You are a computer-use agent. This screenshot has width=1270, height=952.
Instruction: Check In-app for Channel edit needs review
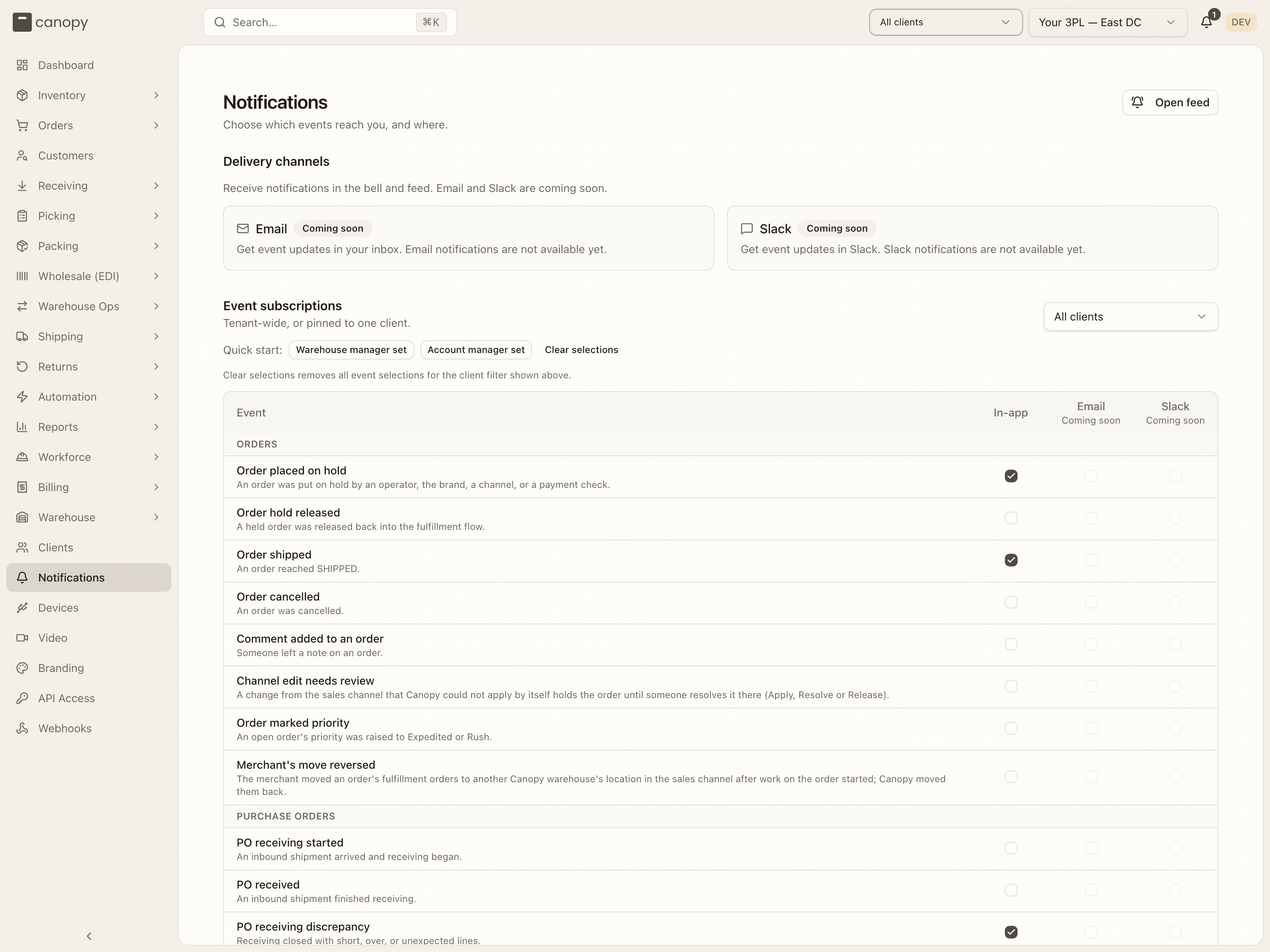pos(1011,686)
